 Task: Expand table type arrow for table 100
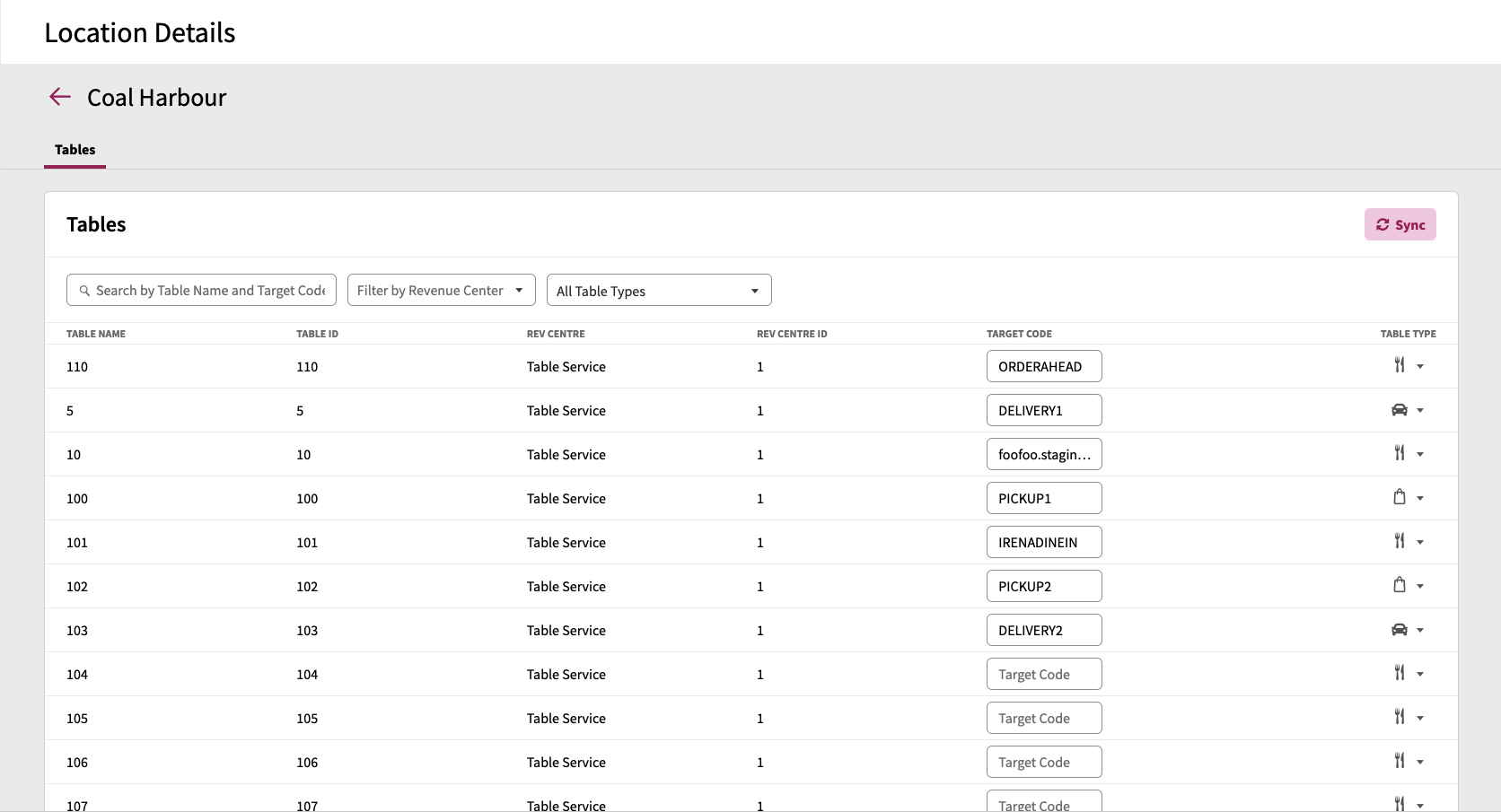click(1420, 498)
